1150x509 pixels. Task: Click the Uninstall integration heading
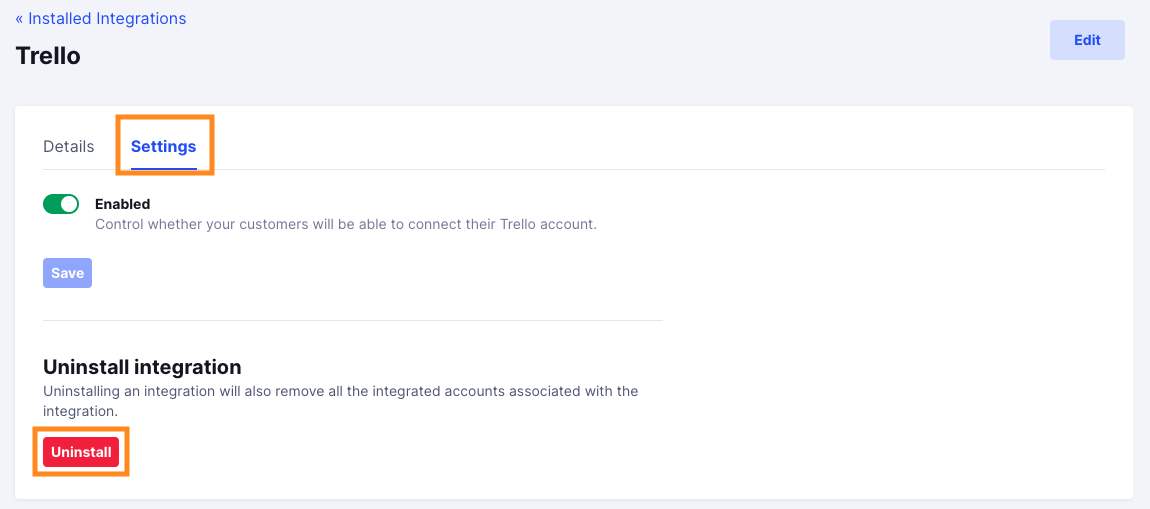(142, 366)
